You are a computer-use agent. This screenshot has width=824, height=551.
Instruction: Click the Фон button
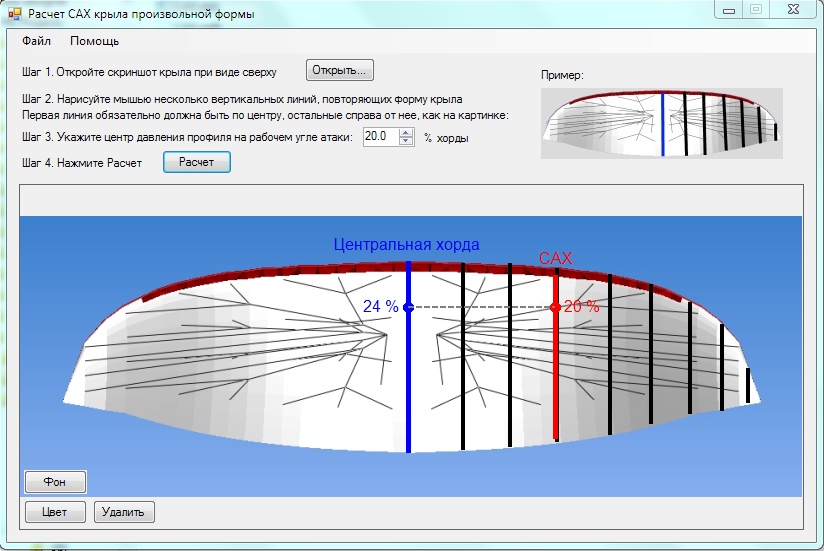click(55, 481)
